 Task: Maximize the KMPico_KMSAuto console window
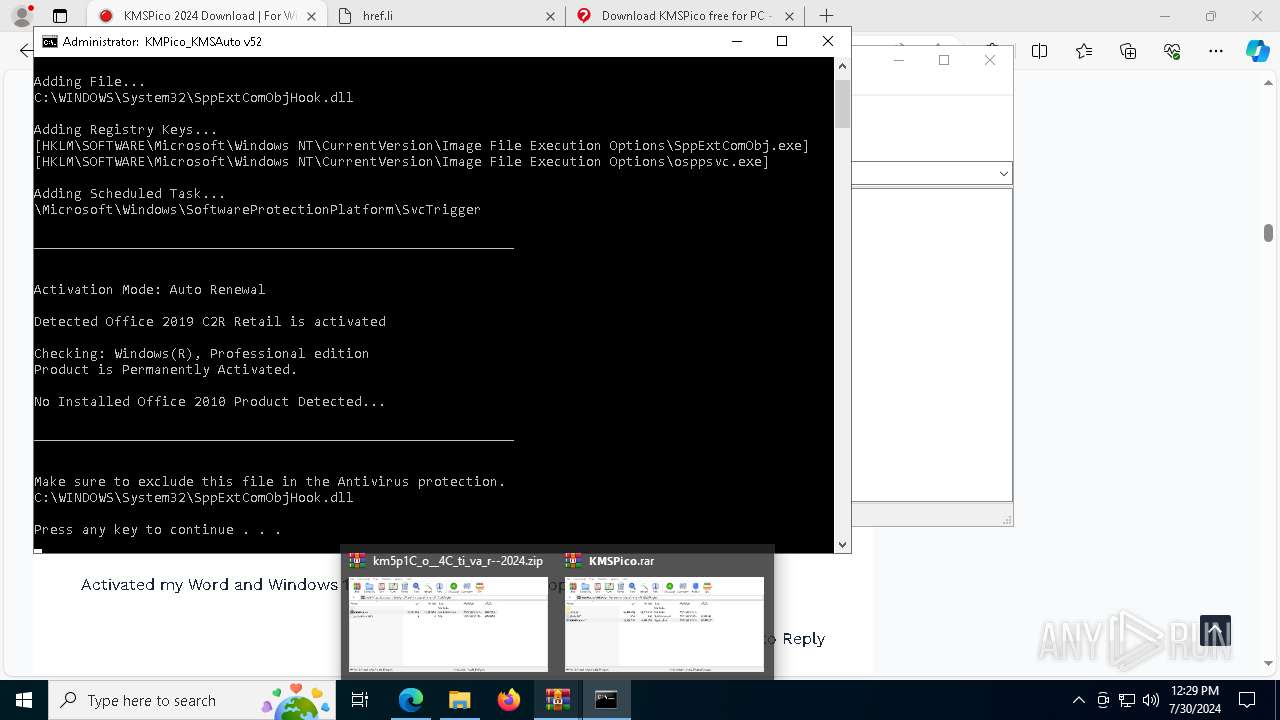point(782,42)
